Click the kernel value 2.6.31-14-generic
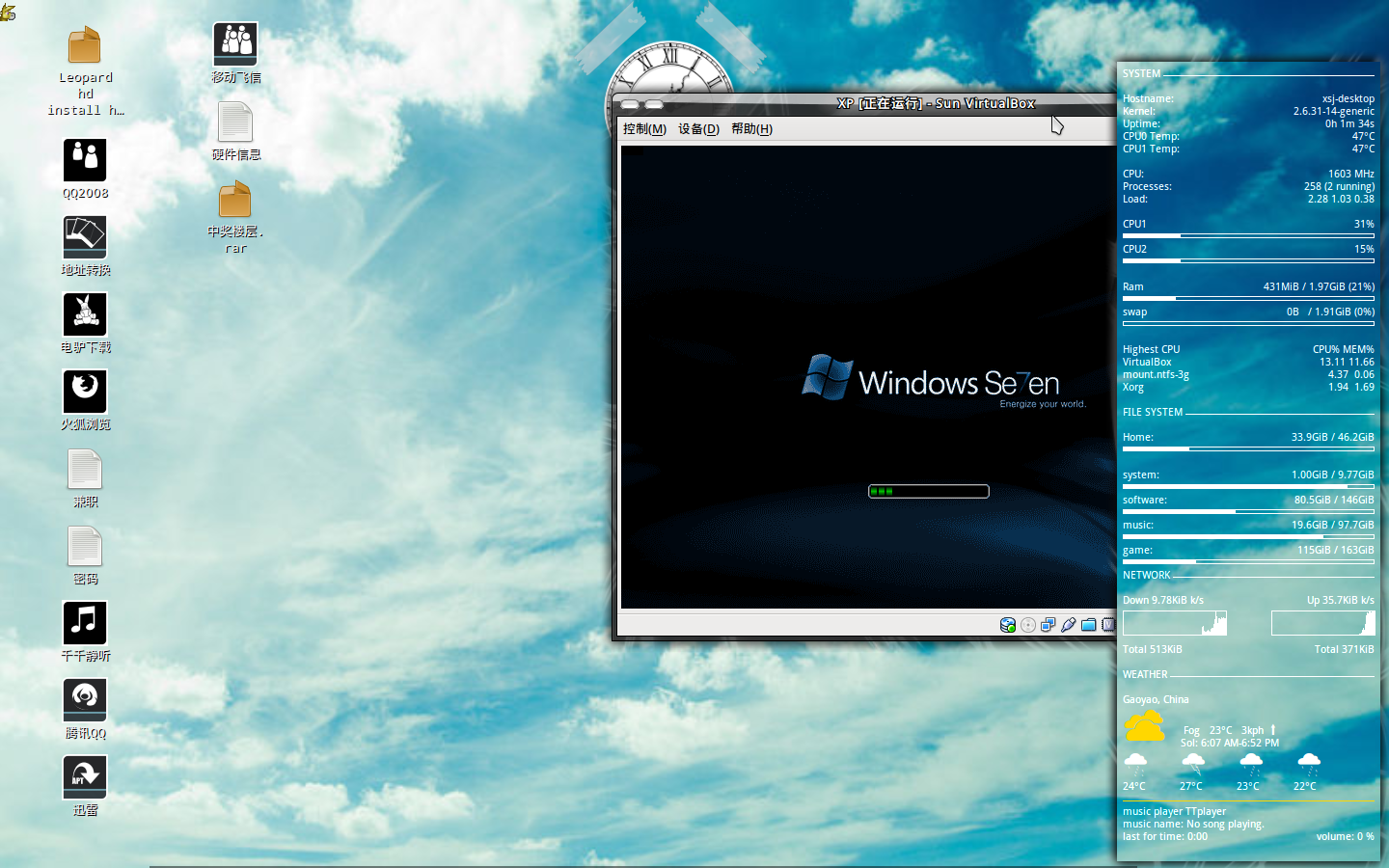This screenshot has width=1389, height=868. tap(1334, 111)
